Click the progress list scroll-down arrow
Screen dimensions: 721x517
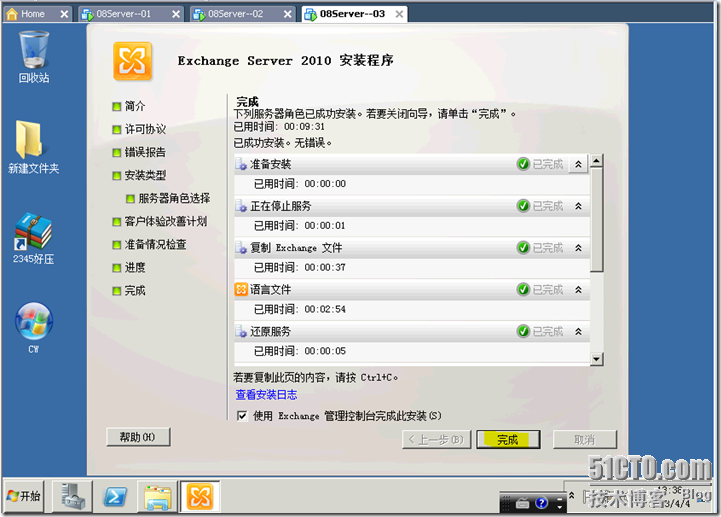pyautogui.click(x=596, y=359)
